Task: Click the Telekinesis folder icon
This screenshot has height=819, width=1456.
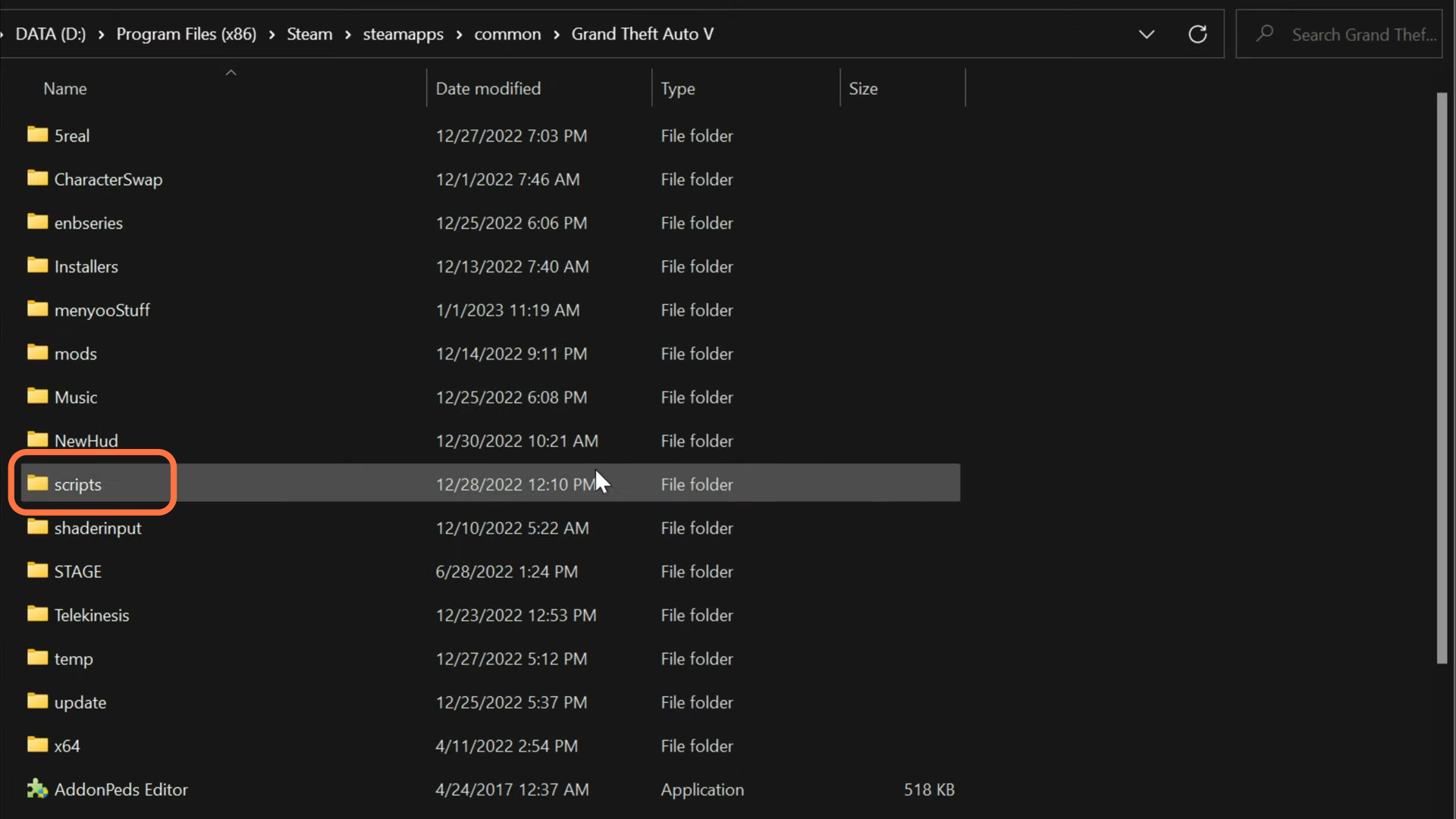Action: coord(37,614)
